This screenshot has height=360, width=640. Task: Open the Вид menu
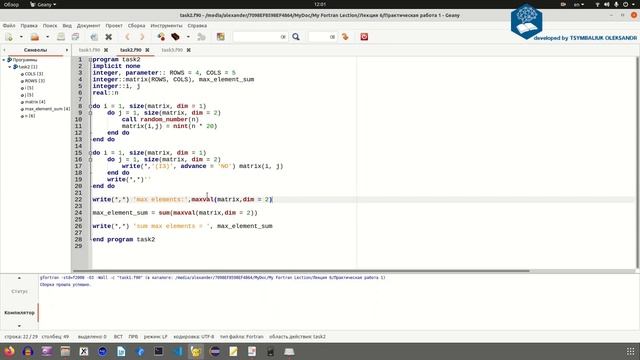(x=67, y=26)
